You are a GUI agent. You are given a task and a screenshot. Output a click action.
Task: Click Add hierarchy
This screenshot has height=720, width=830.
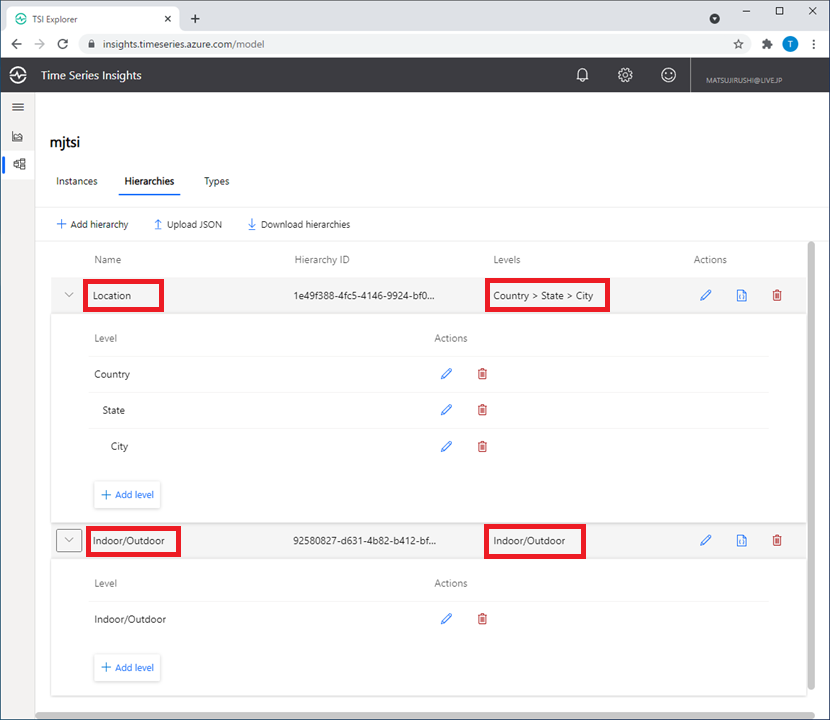point(93,224)
